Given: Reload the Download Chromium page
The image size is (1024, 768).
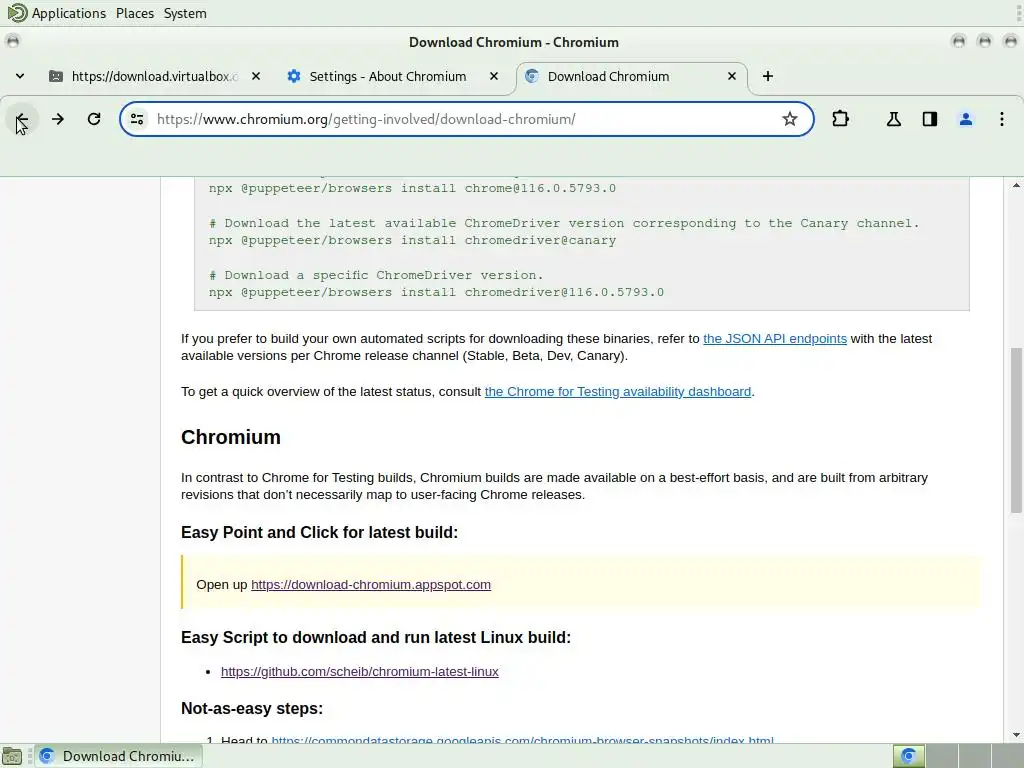Looking at the screenshot, I should tap(94, 120).
